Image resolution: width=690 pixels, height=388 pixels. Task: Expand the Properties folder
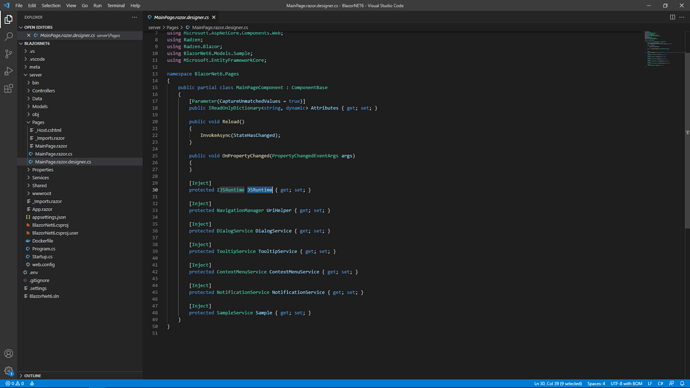[x=29, y=170]
